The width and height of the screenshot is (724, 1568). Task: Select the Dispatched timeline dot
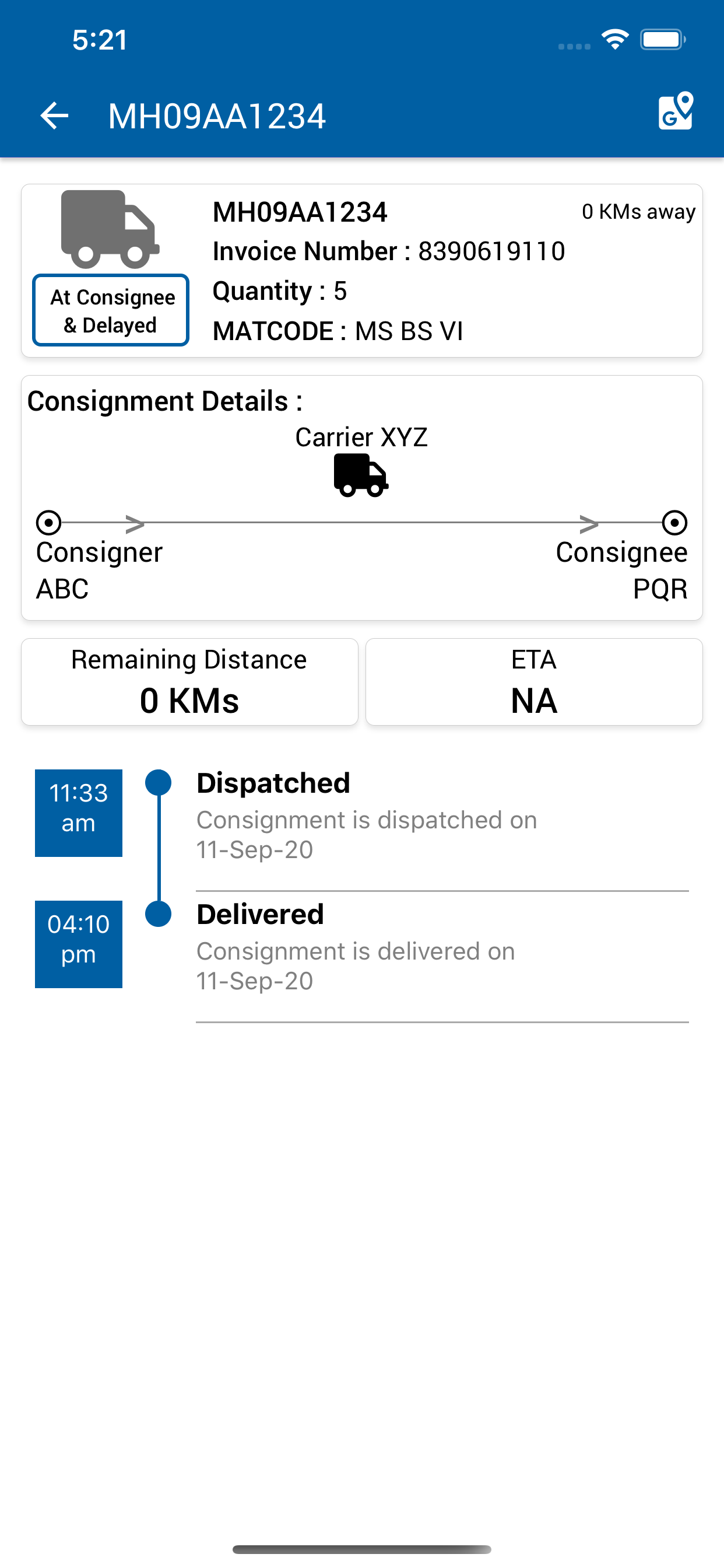(x=158, y=783)
